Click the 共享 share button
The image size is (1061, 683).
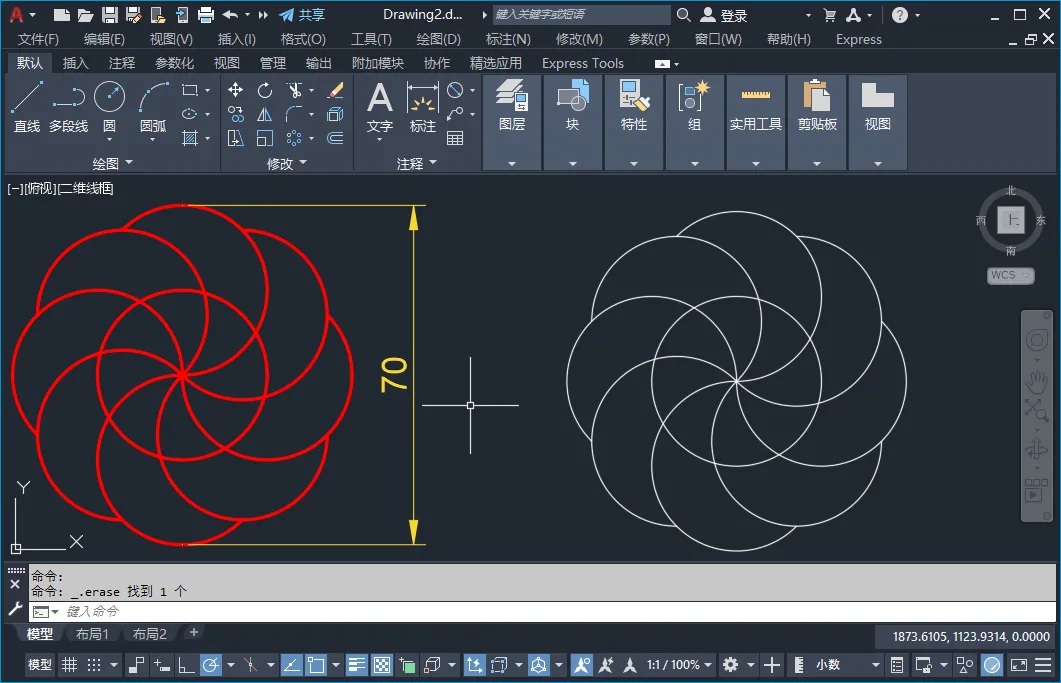[x=302, y=15]
